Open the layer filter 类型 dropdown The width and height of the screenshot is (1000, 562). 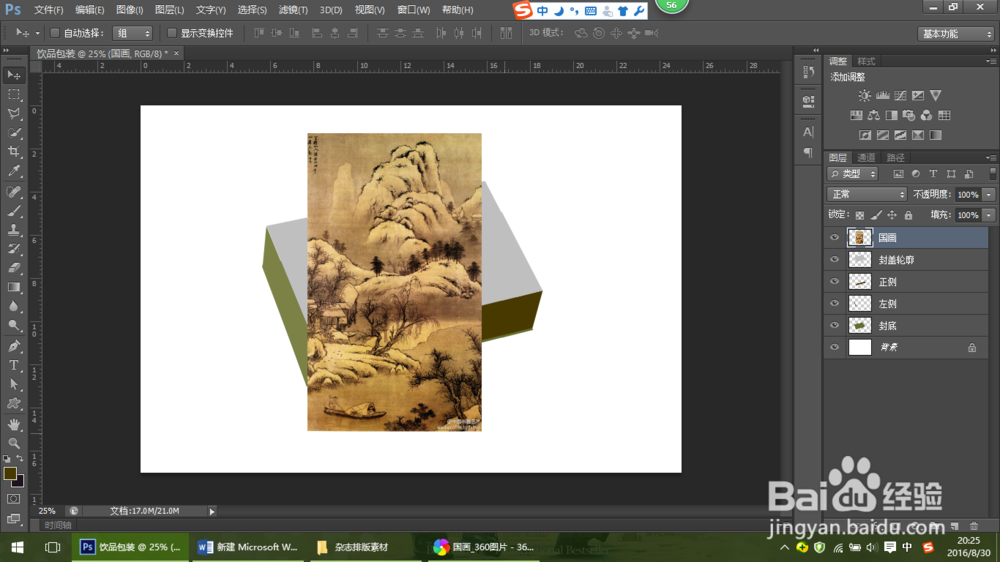click(x=853, y=174)
